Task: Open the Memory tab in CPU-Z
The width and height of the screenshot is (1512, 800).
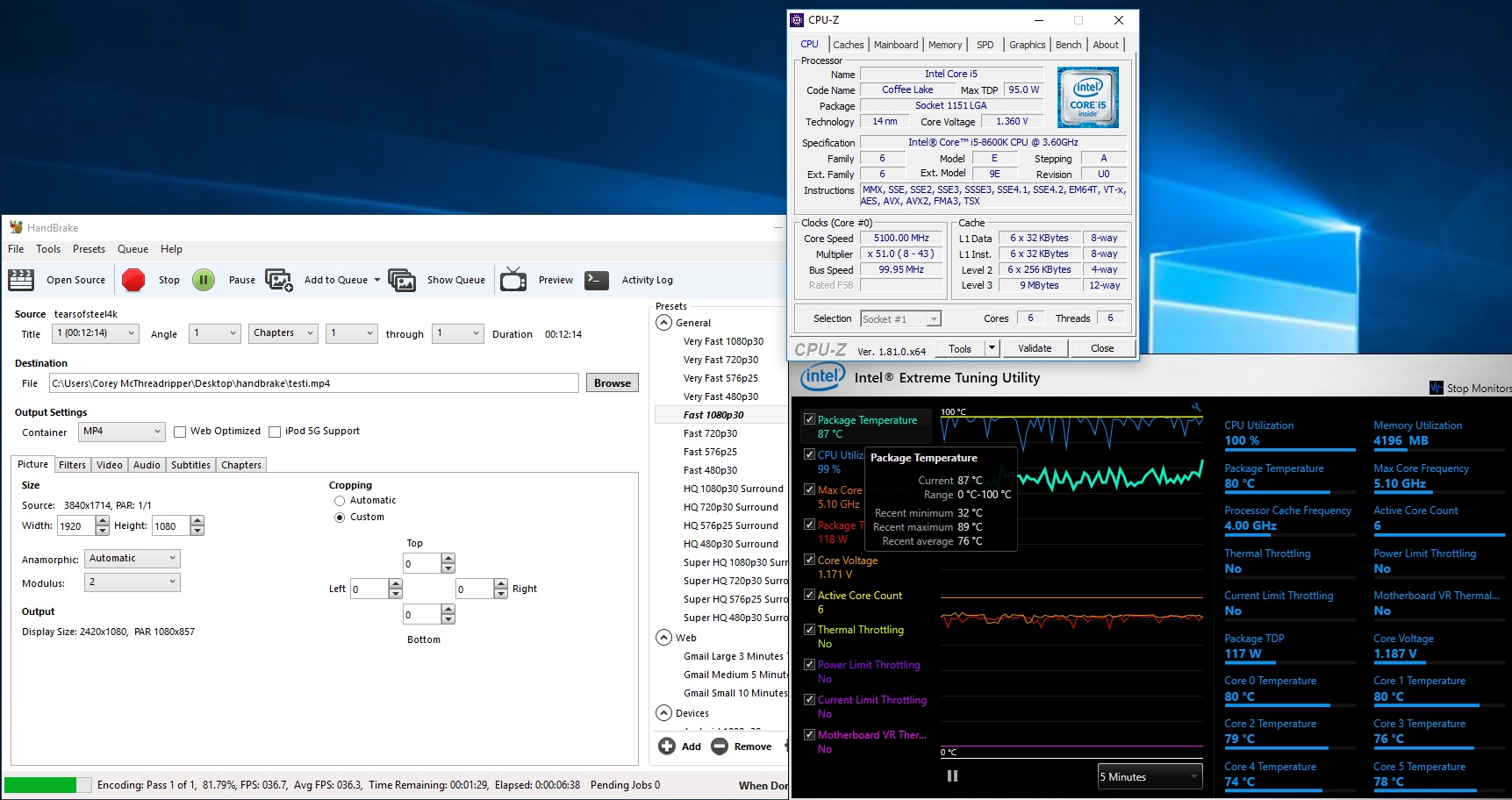Action: coord(945,45)
